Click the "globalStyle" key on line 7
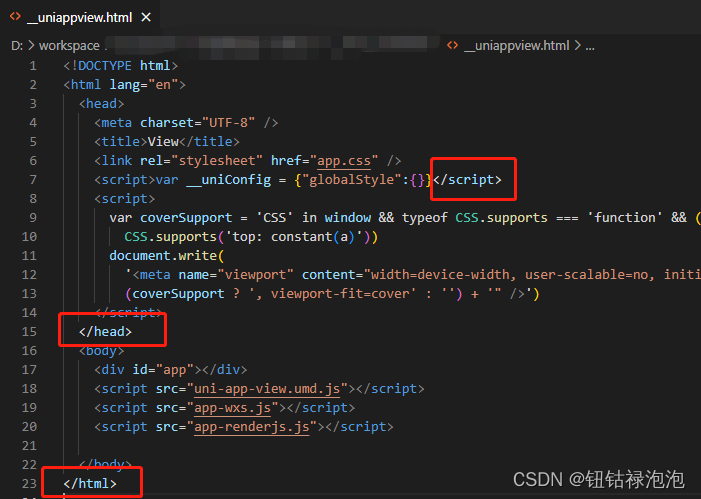The width and height of the screenshot is (701, 499). coord(352,180)
